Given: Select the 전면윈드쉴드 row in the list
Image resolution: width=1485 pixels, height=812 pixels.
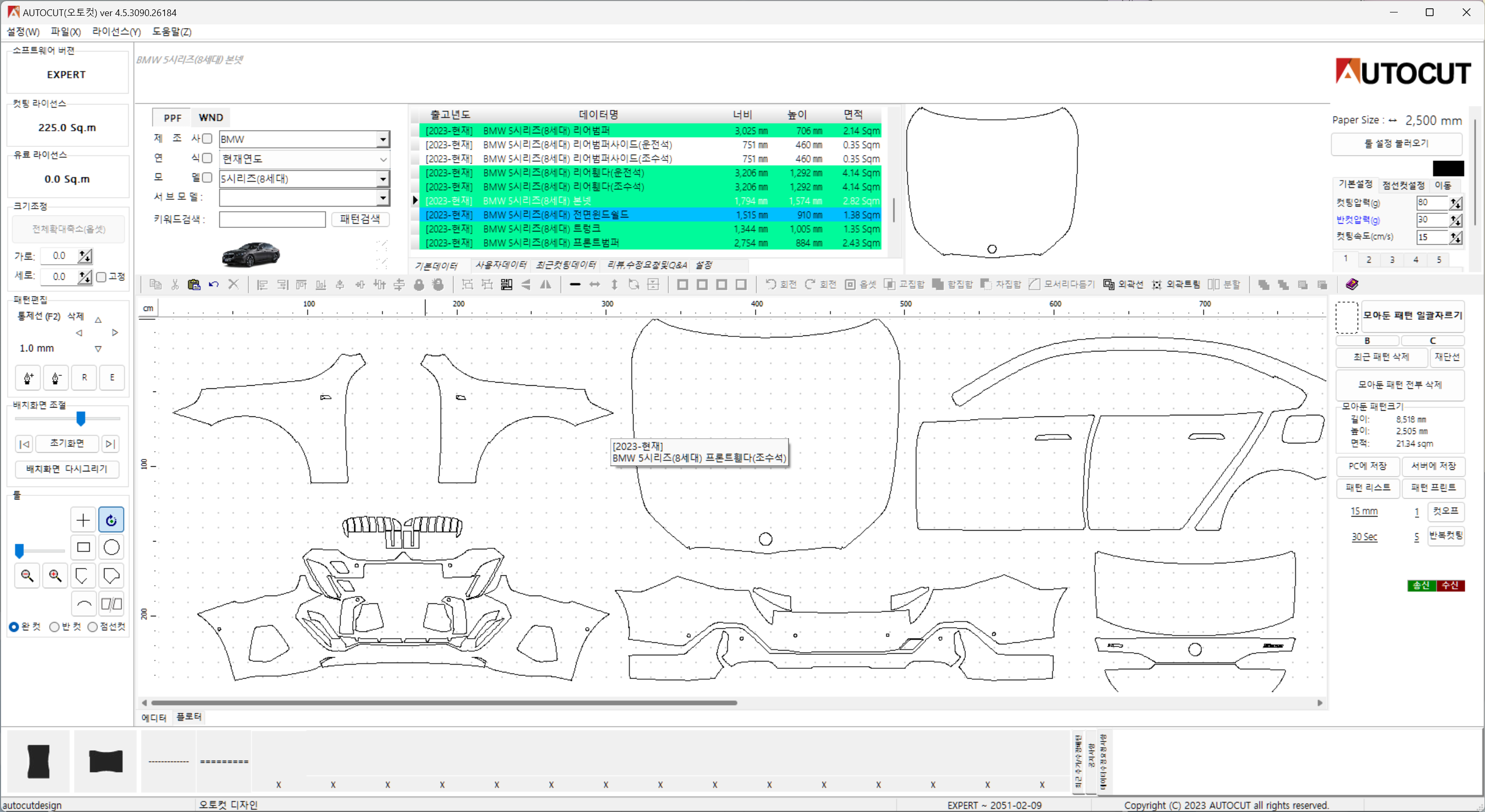Looking at the screenshot, I should tap(650, 215).
